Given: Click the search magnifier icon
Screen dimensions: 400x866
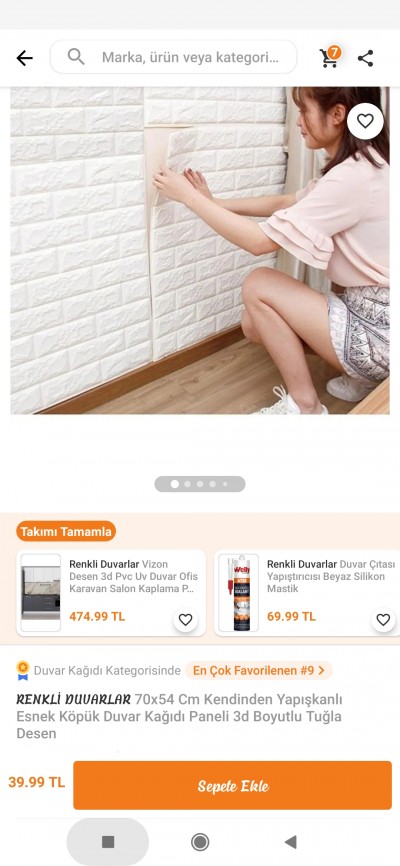Looking at the screenshot, I should (x=76, y=56).
